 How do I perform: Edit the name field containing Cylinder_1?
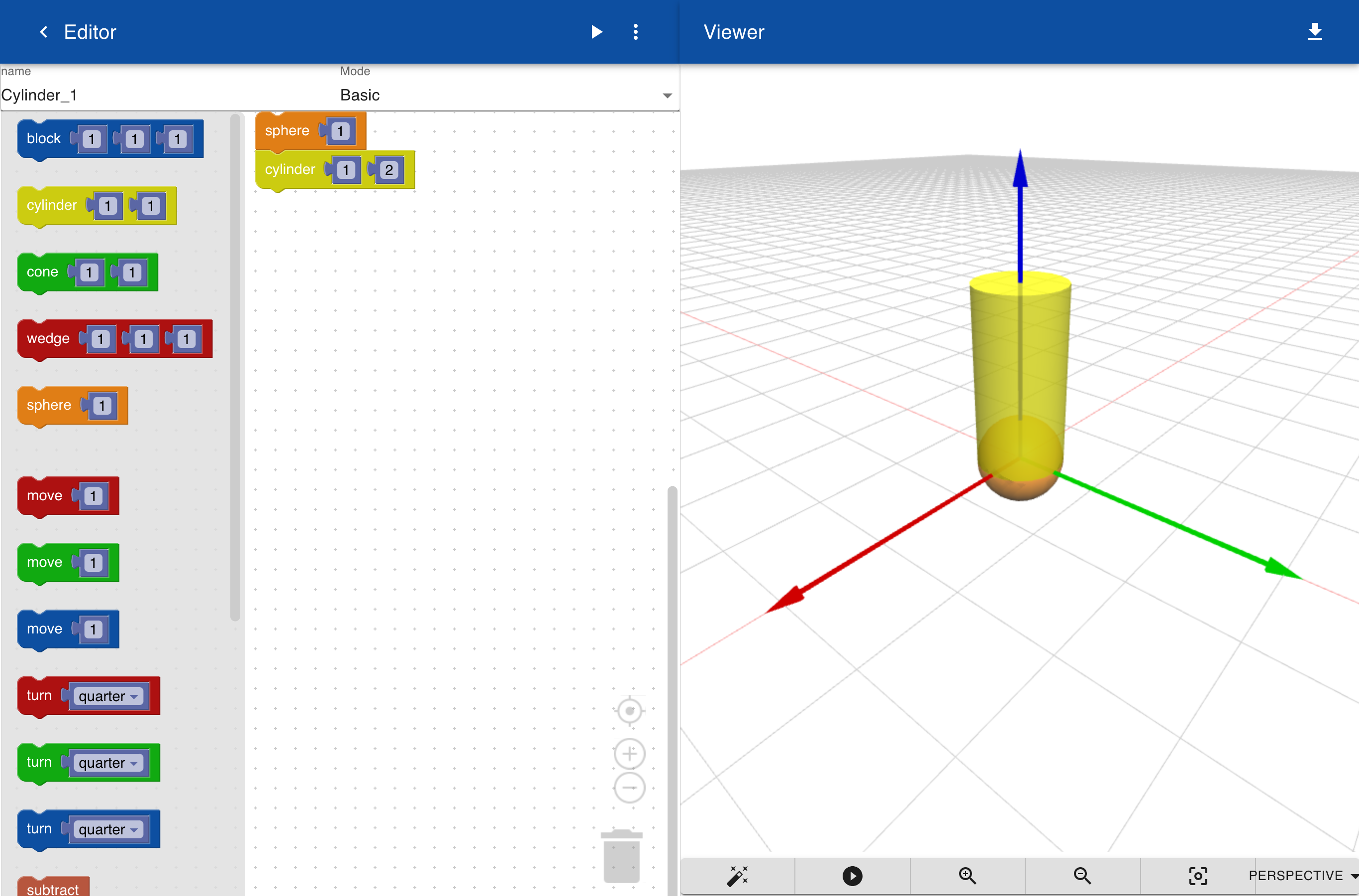coord(169,95)
